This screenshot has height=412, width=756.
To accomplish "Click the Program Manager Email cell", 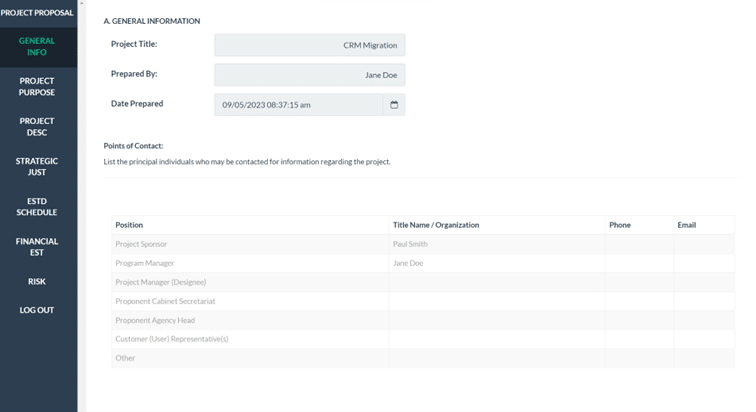I will tap(703, 263).
